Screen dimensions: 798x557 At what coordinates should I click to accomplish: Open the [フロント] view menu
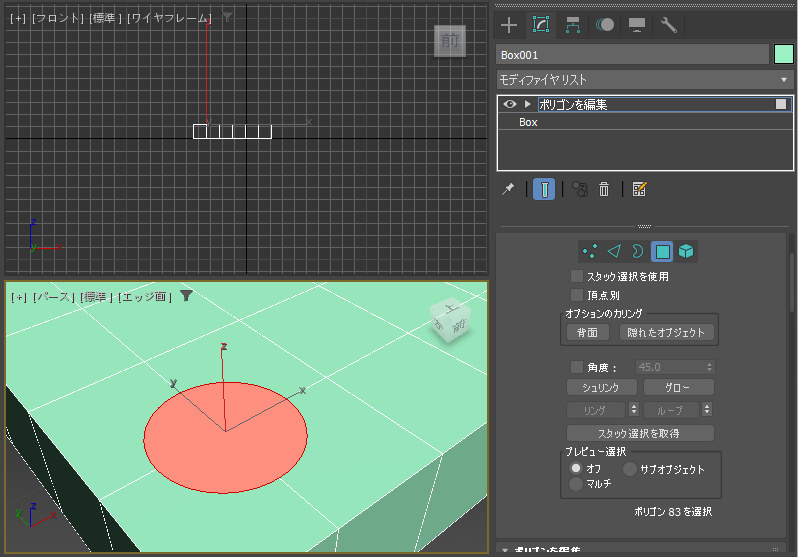point(58,18)
